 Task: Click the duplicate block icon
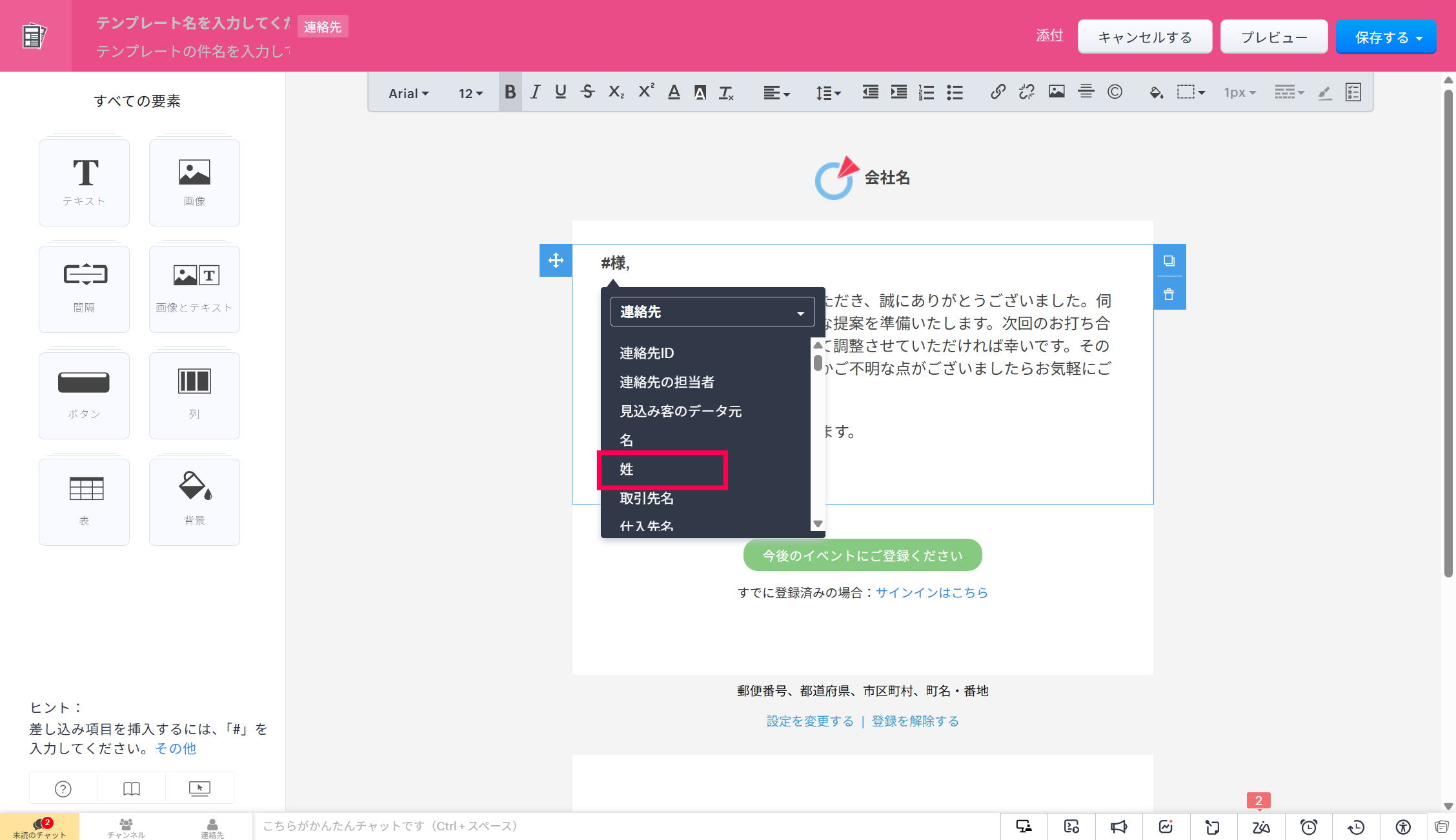pyautogui.click(x=1169, y=261)
